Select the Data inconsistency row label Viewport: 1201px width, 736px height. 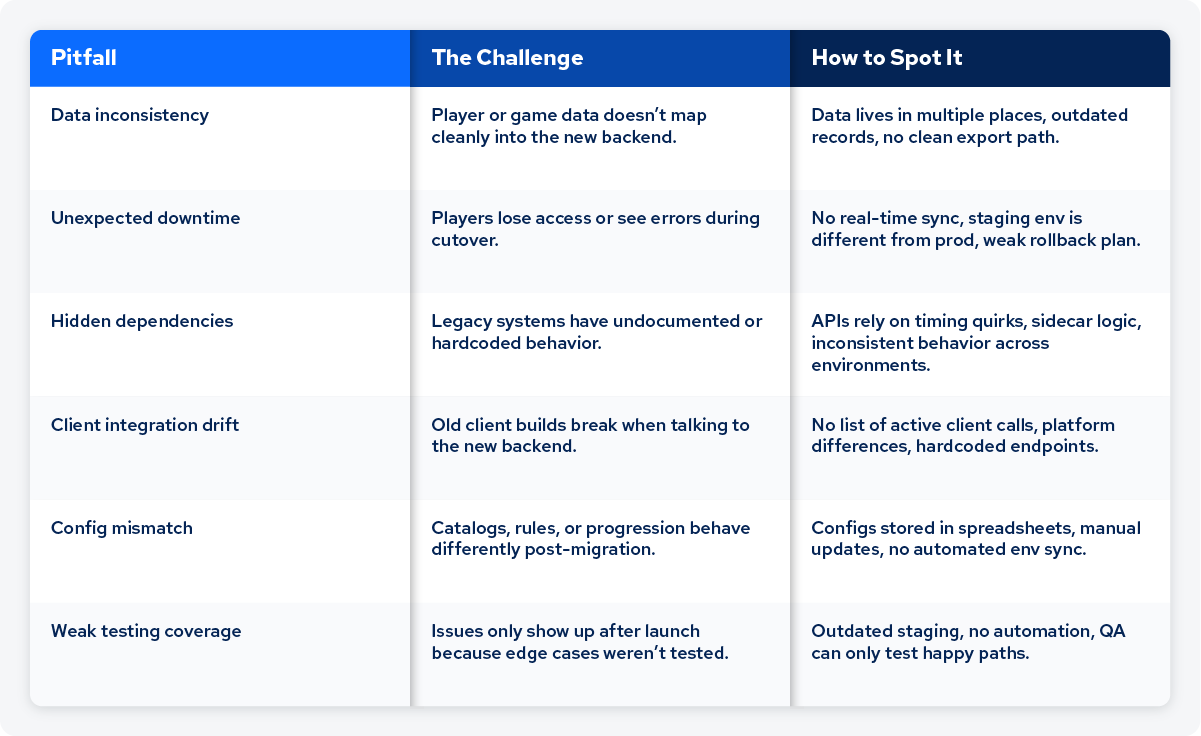point(130,115)
